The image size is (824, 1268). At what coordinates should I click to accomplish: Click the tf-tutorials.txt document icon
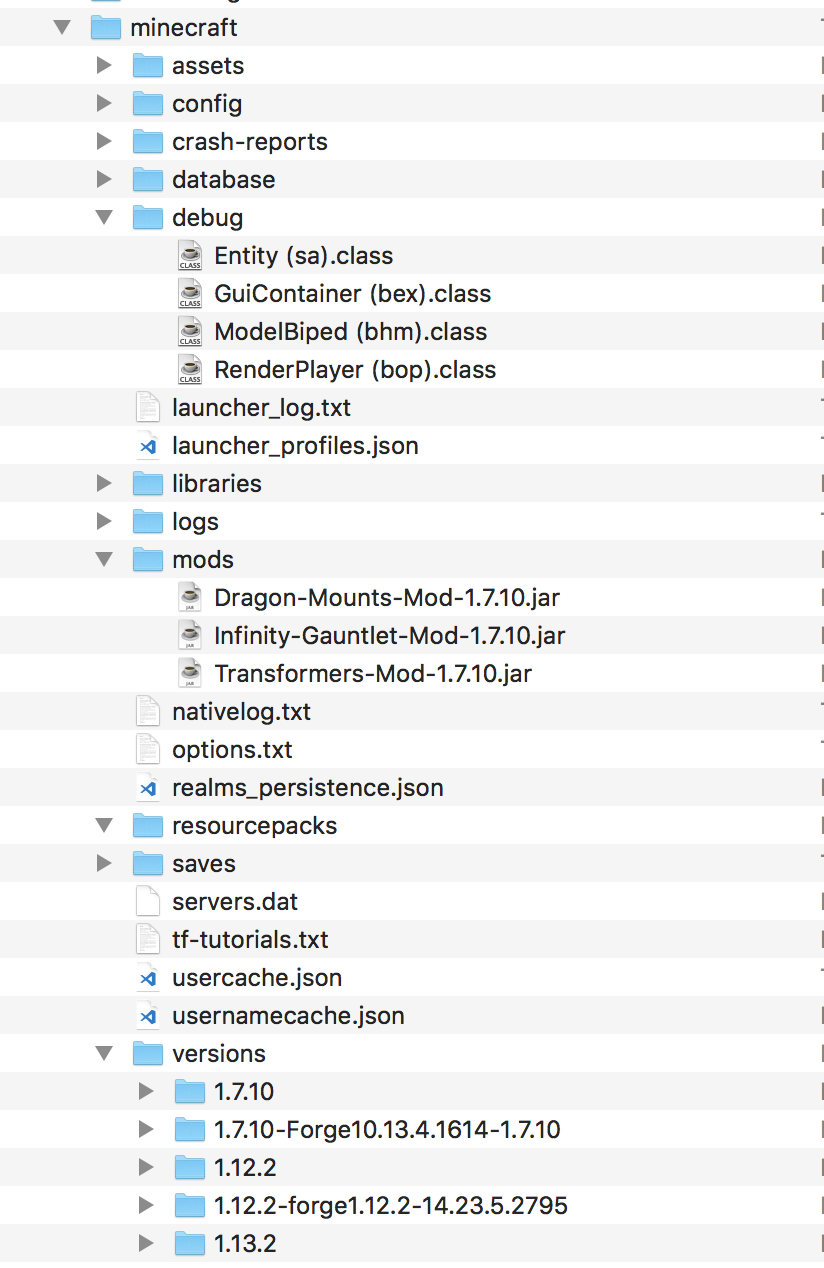(x=147, y=939)
